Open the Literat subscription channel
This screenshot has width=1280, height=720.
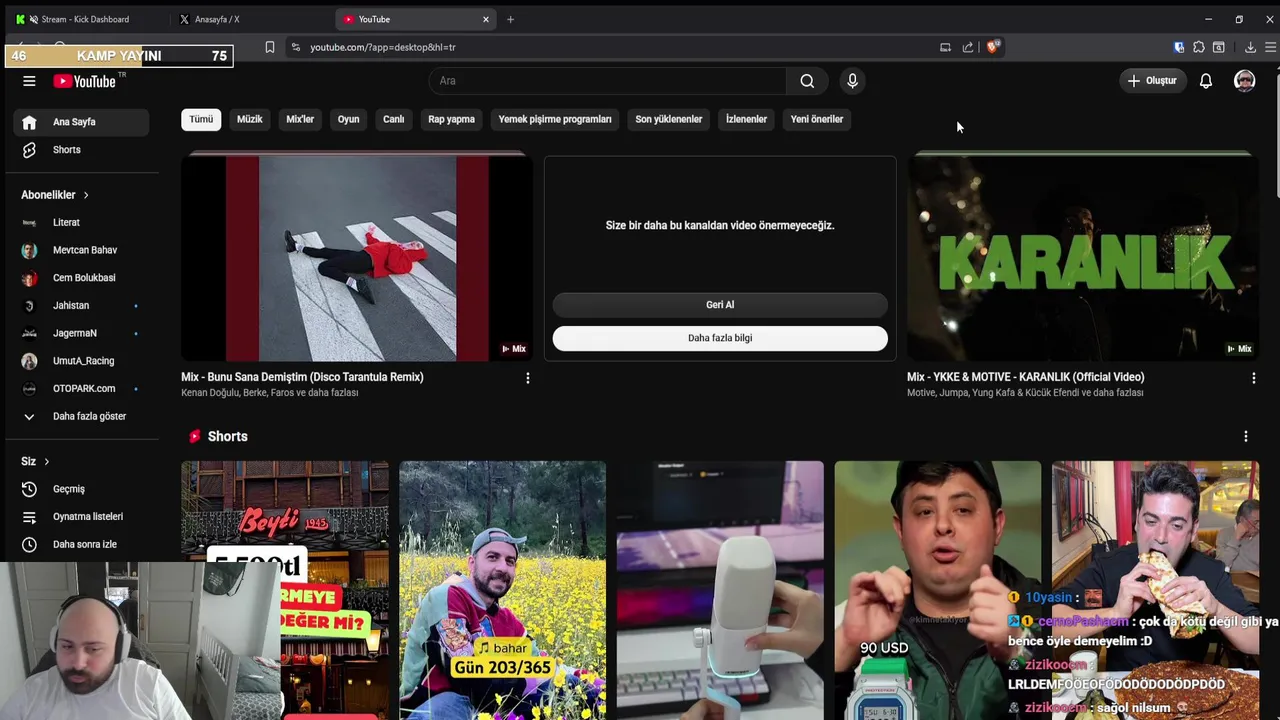[82, 222]
